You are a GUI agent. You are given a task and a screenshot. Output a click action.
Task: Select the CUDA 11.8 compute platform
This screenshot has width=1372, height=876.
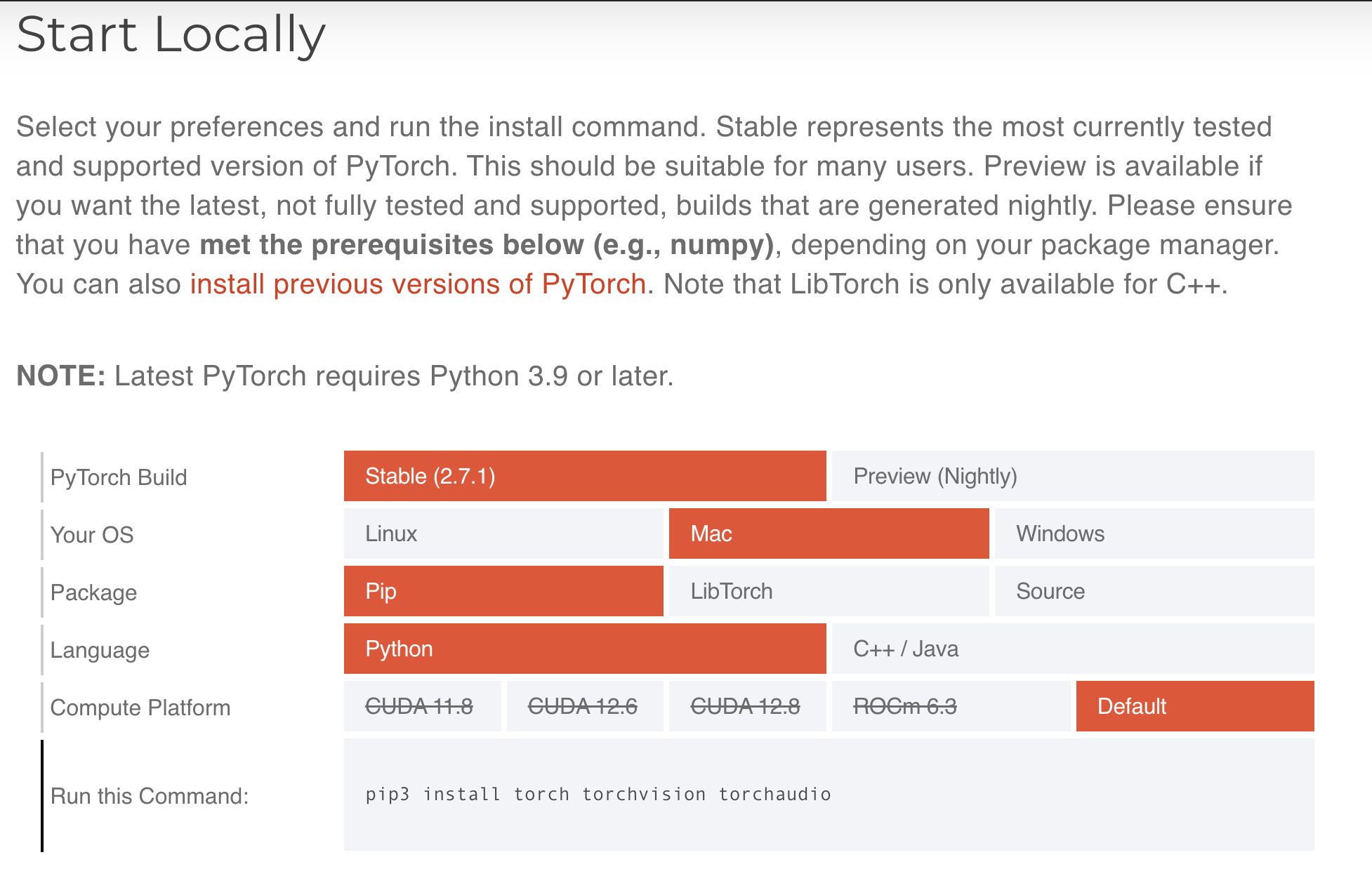pos(421,706)
